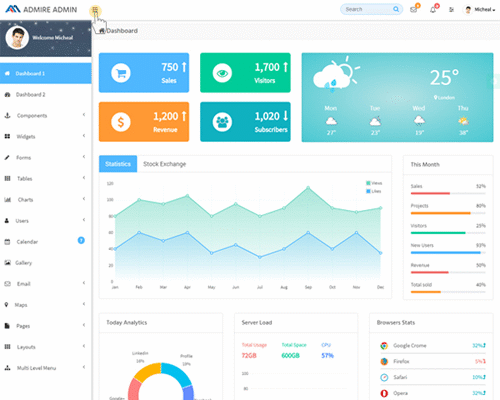Click the Likes legend marker
Screen dimensions: 500x400
[x=368, y=191]
